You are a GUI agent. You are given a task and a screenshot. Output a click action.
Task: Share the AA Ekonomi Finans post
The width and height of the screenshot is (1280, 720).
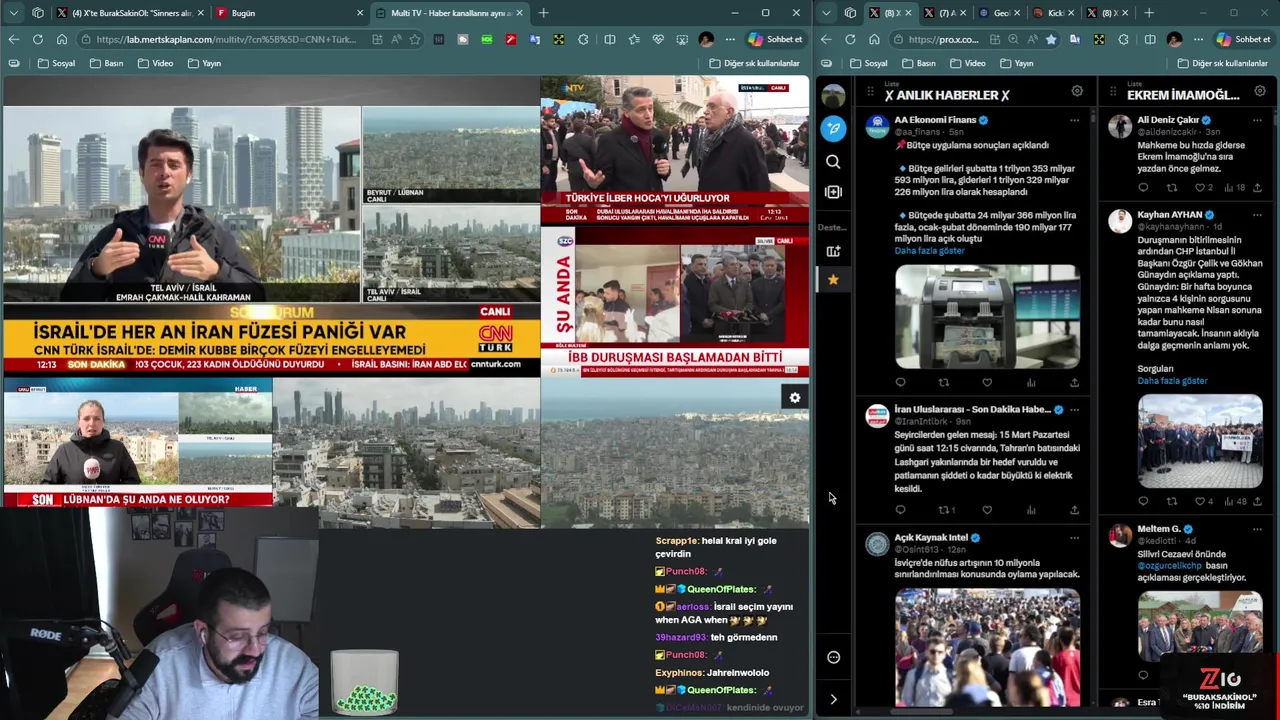pos(1074,382)
